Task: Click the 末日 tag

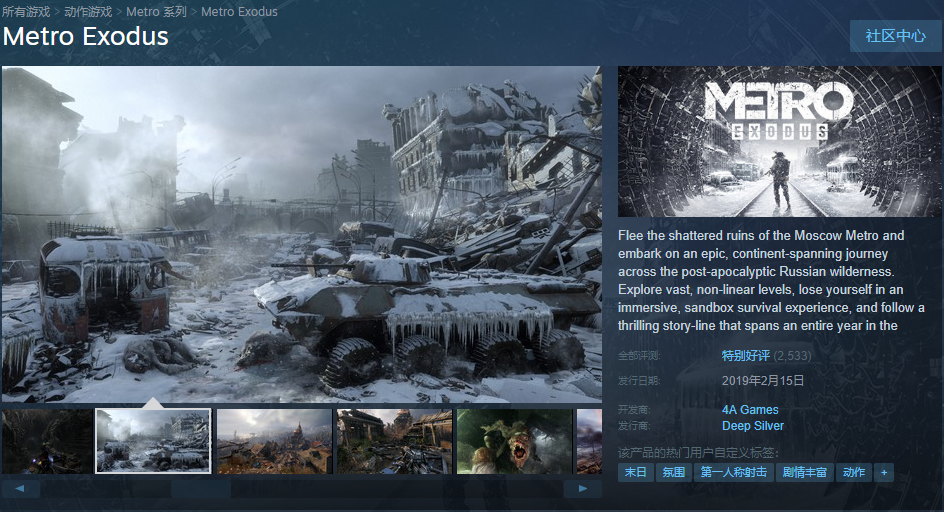Action: click(636, 472)
